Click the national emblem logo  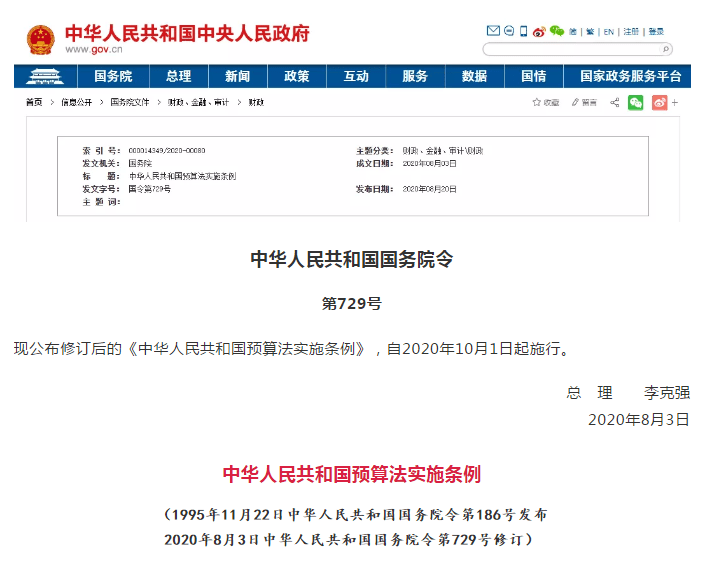[x=41, y=40]
